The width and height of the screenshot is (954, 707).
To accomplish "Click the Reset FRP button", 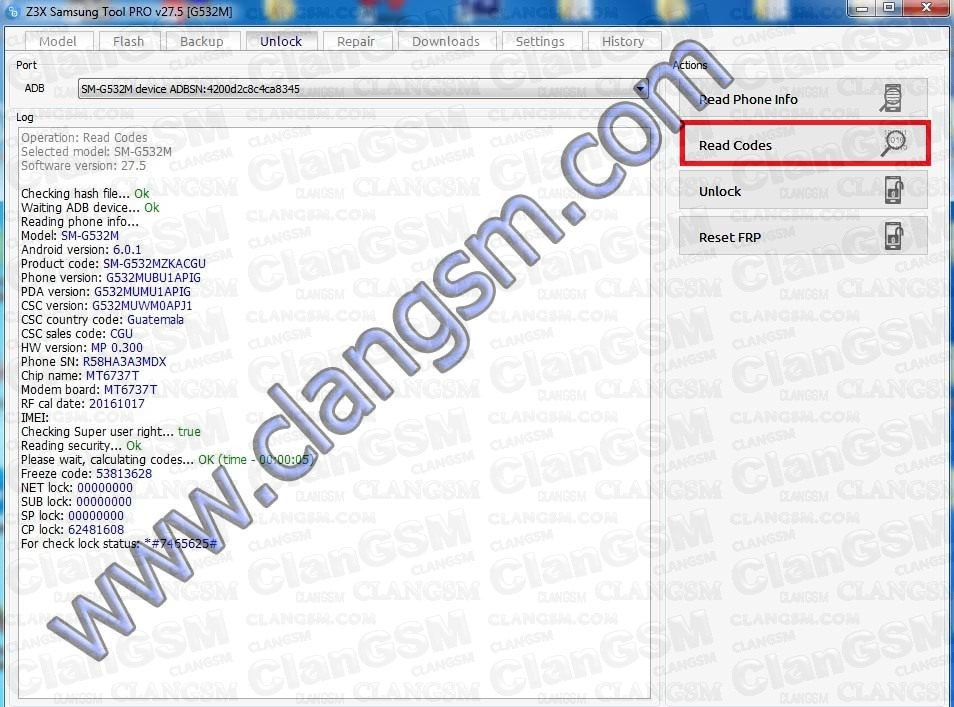I will point(803,237).
